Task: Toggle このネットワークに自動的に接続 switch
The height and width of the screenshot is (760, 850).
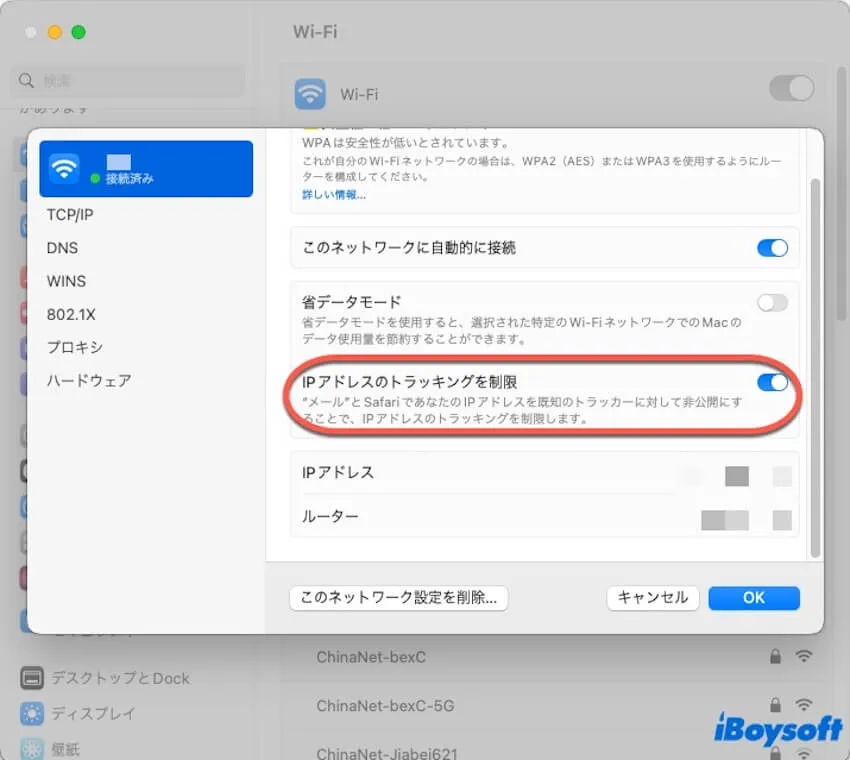Action: [x=772, y=248]
